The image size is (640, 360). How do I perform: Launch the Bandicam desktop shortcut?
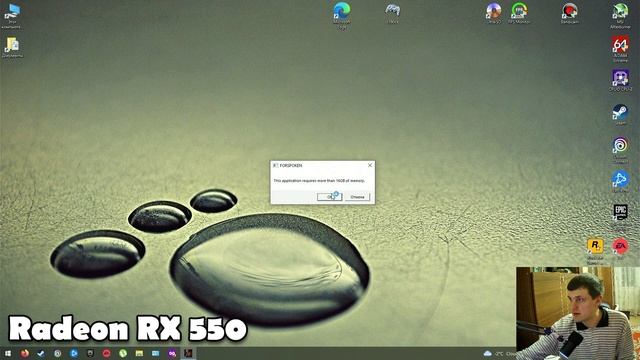click(569, 13)
